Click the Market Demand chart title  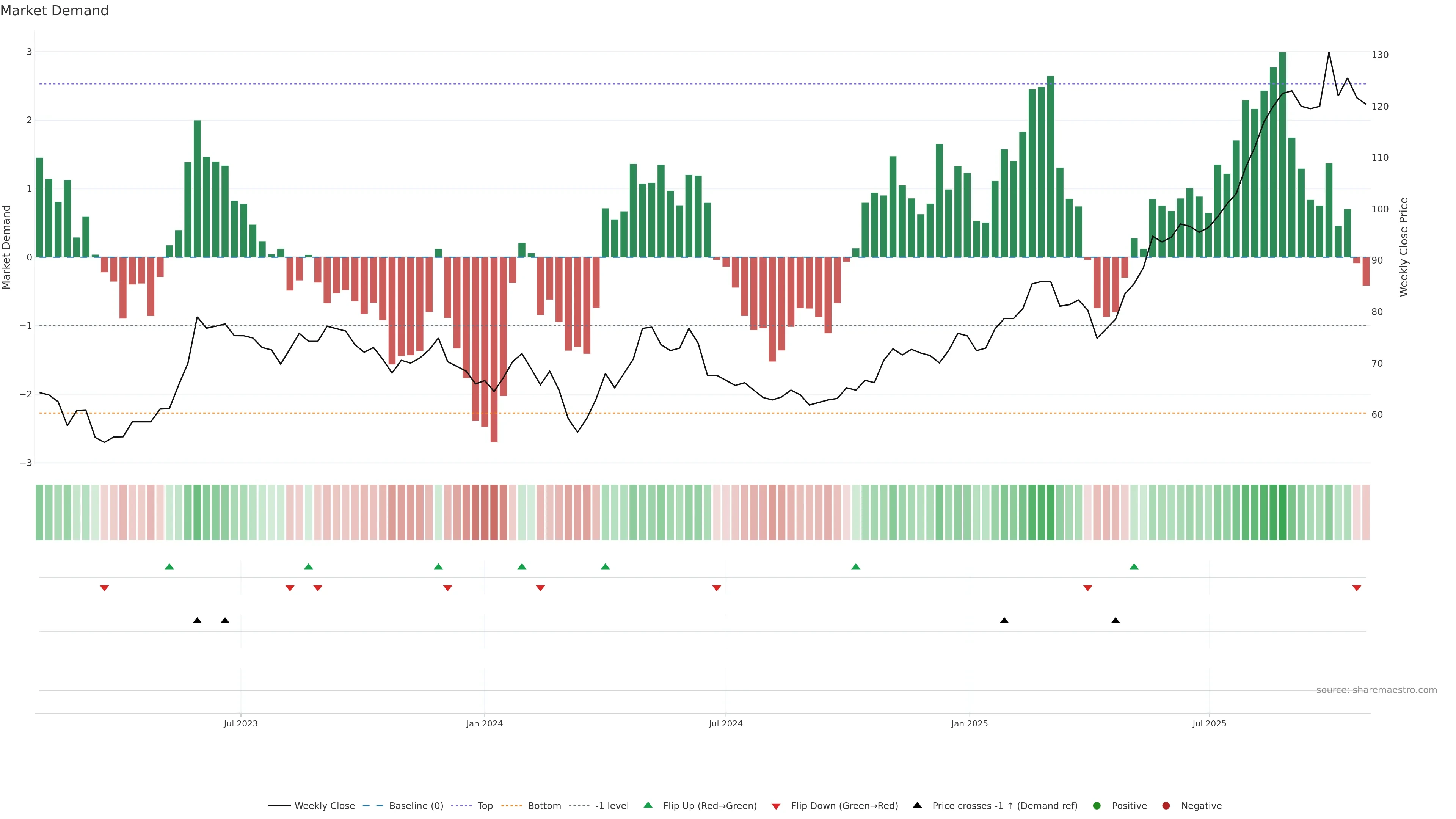coord(54,11)
